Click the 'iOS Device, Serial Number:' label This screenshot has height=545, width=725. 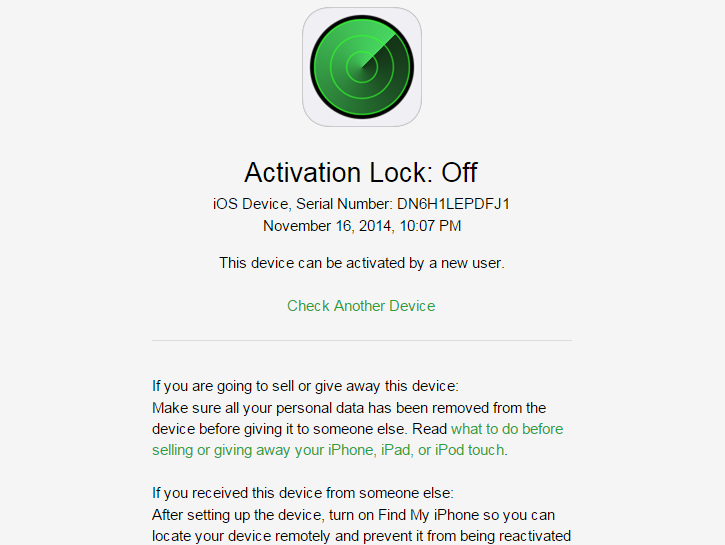pyautogui.click(x=303, y=204)
